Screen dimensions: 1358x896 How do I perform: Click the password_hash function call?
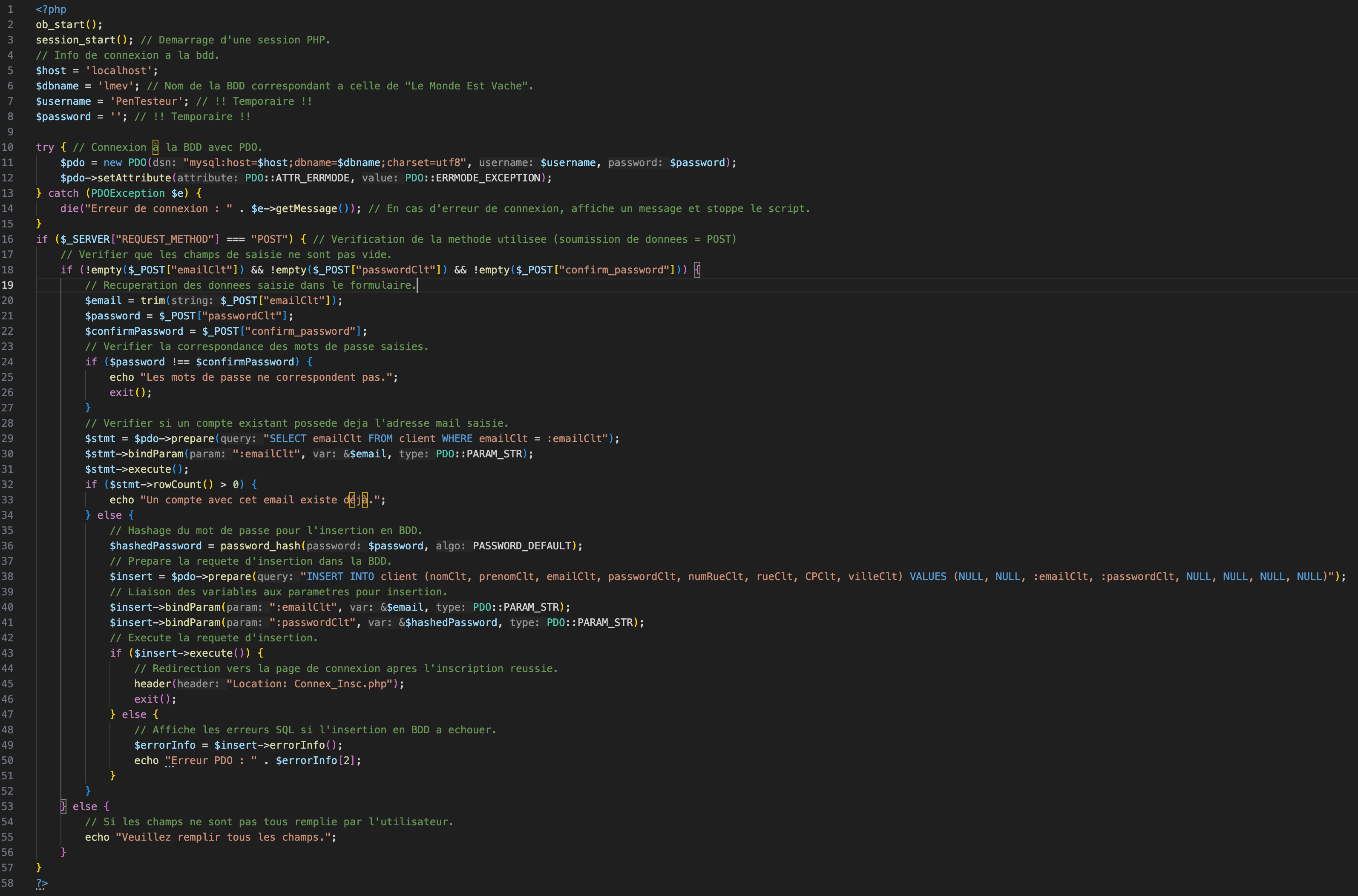tap(260, 546)
